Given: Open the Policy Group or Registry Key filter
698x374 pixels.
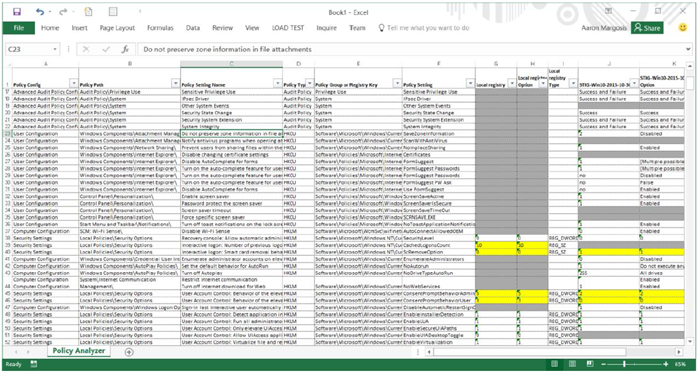Looking at the screenshot, I should (x=397, y=84).
